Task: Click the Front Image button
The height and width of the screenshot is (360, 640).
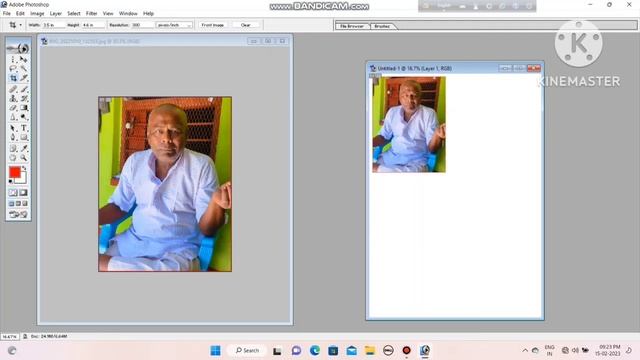Action: 213,25
